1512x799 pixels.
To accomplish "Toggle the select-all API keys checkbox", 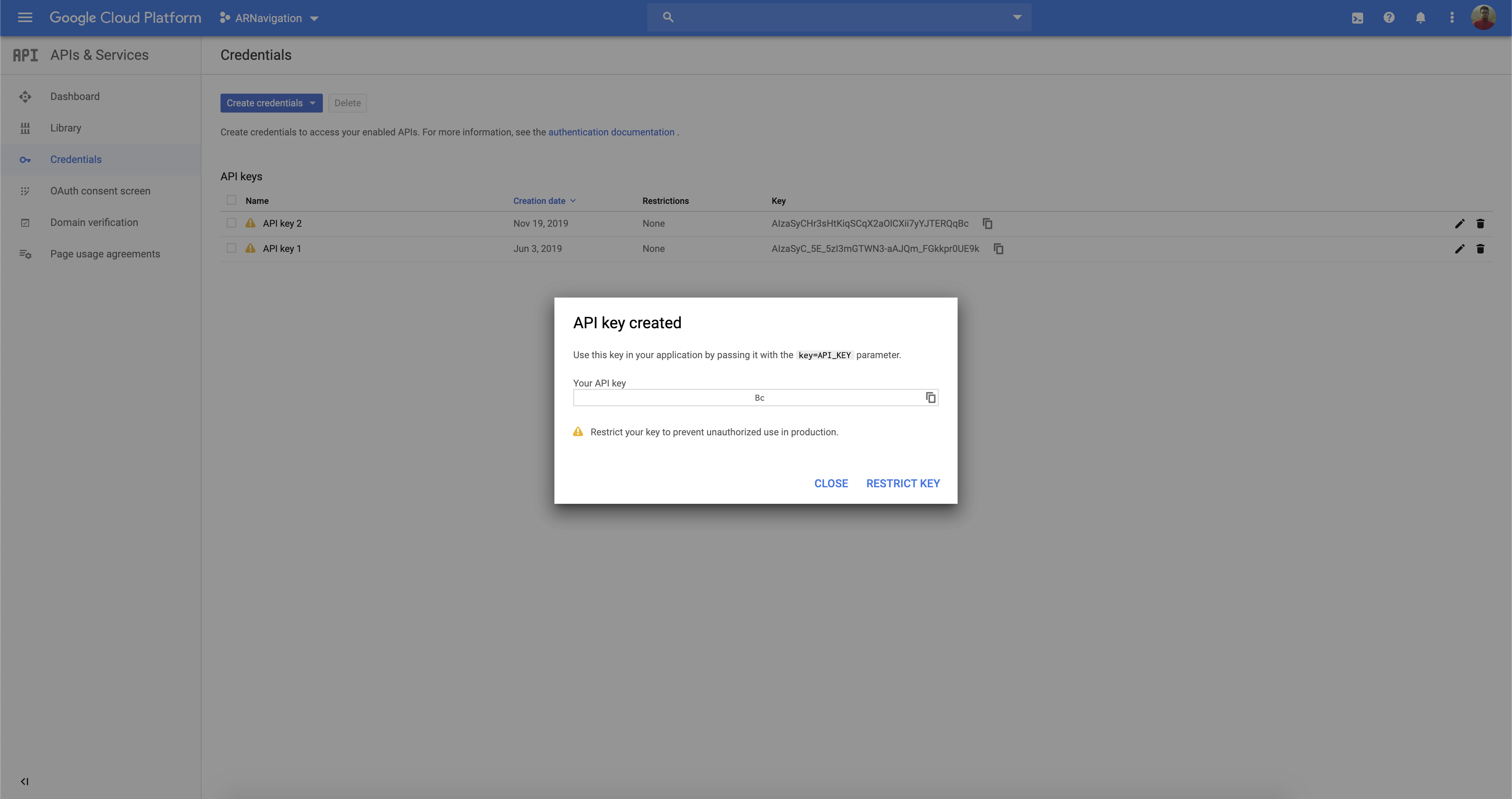I will [231, 200].
